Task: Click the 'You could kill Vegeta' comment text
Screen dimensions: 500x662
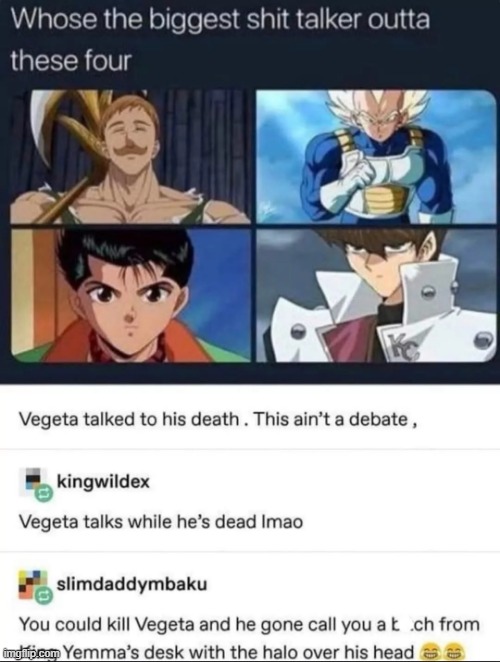Action: [249, 638]
